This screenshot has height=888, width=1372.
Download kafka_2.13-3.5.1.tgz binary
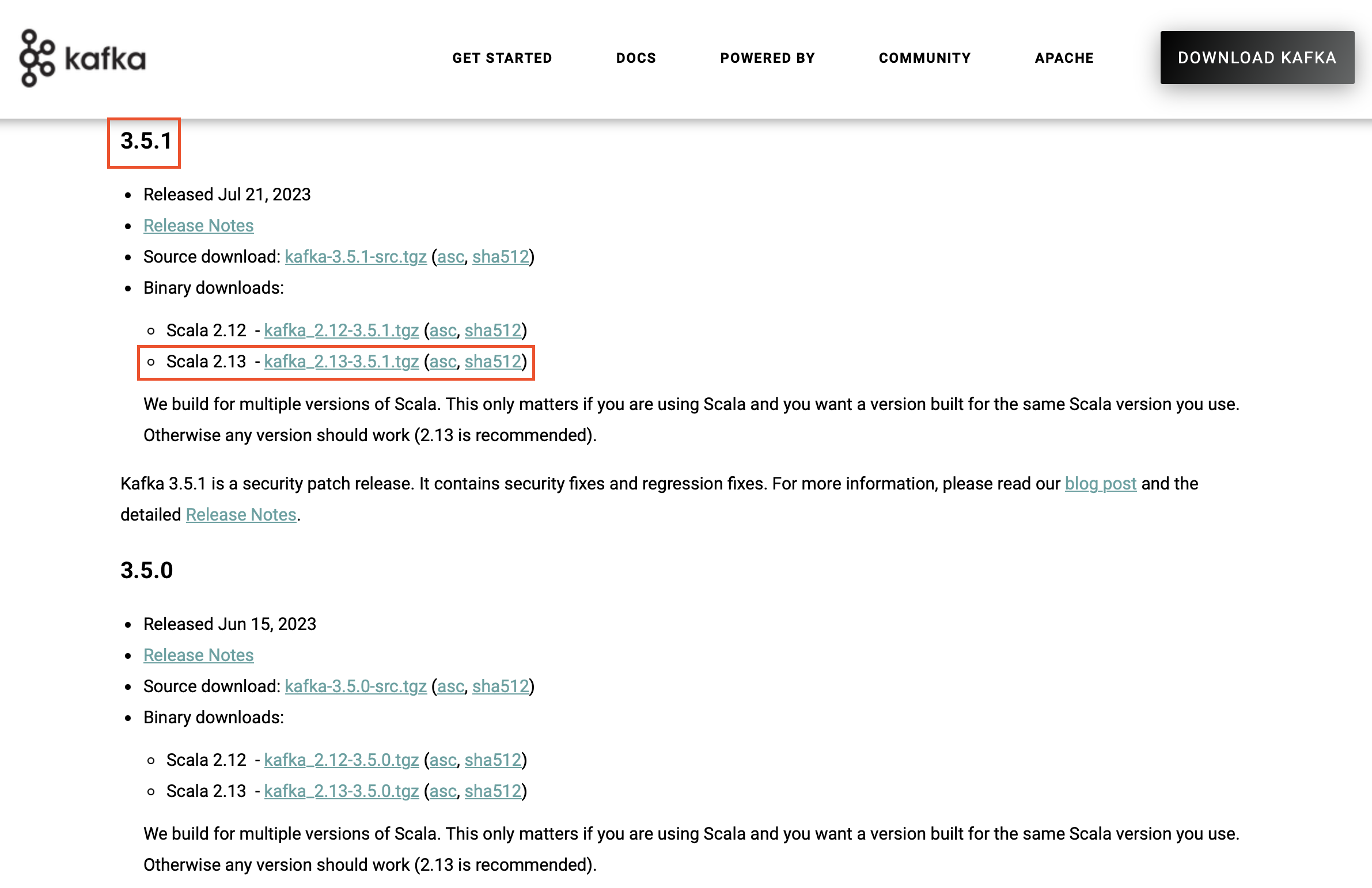341,361
